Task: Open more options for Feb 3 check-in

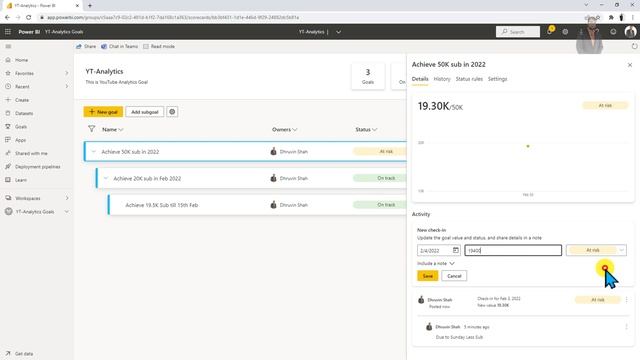Action: click(627, 300)
